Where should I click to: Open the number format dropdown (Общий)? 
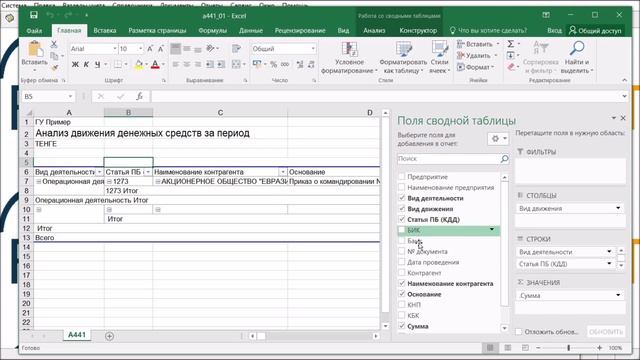[x=313, y=49]
